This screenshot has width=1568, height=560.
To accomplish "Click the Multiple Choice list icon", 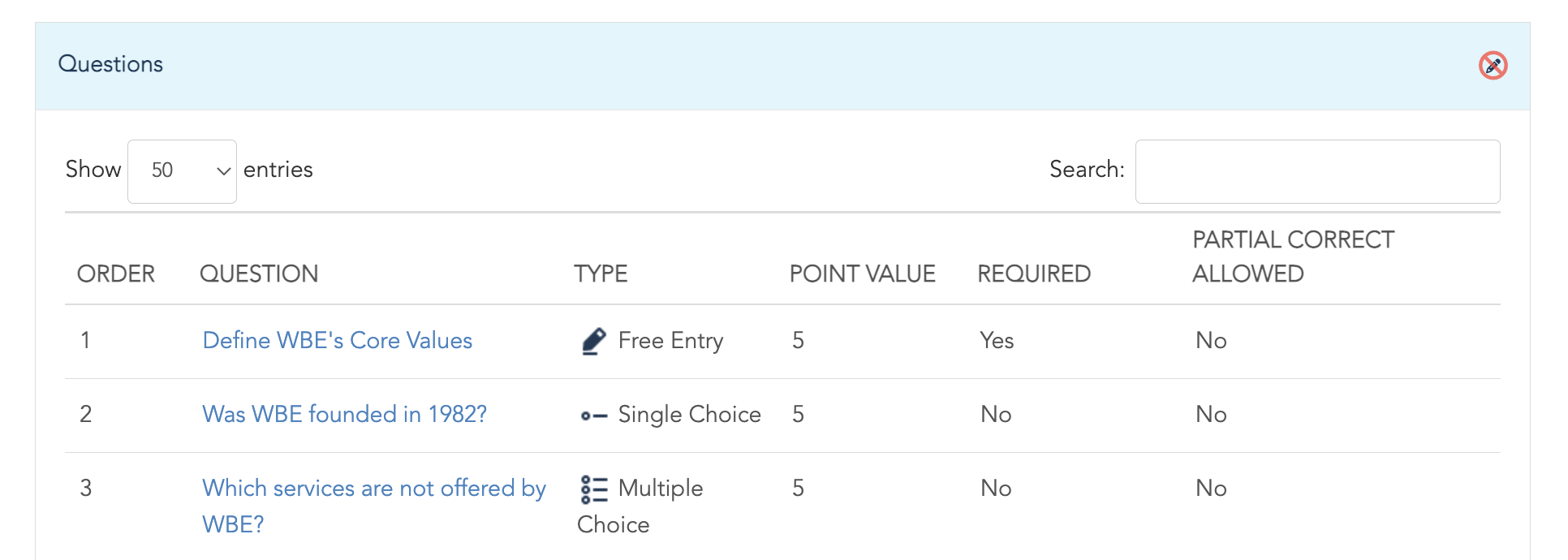I will (594, 489).
